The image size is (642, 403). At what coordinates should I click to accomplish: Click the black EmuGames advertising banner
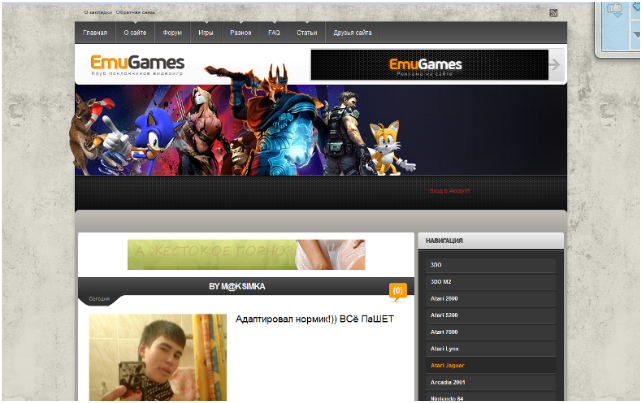pos(430,65)
